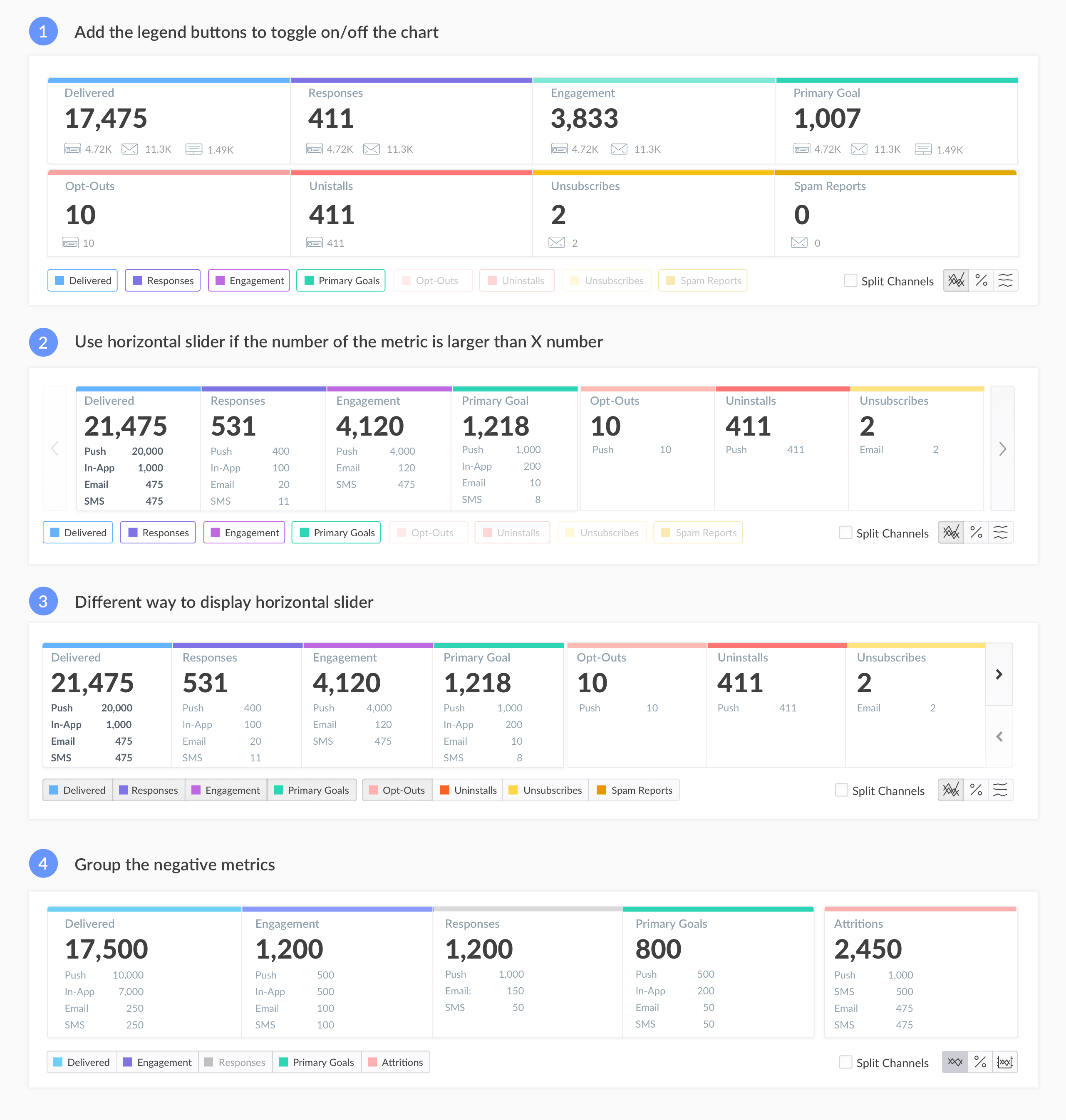This screenshot has width=1066, height=1120.
Task: Select line chart view icon in section 1
Action: [956, 280]
